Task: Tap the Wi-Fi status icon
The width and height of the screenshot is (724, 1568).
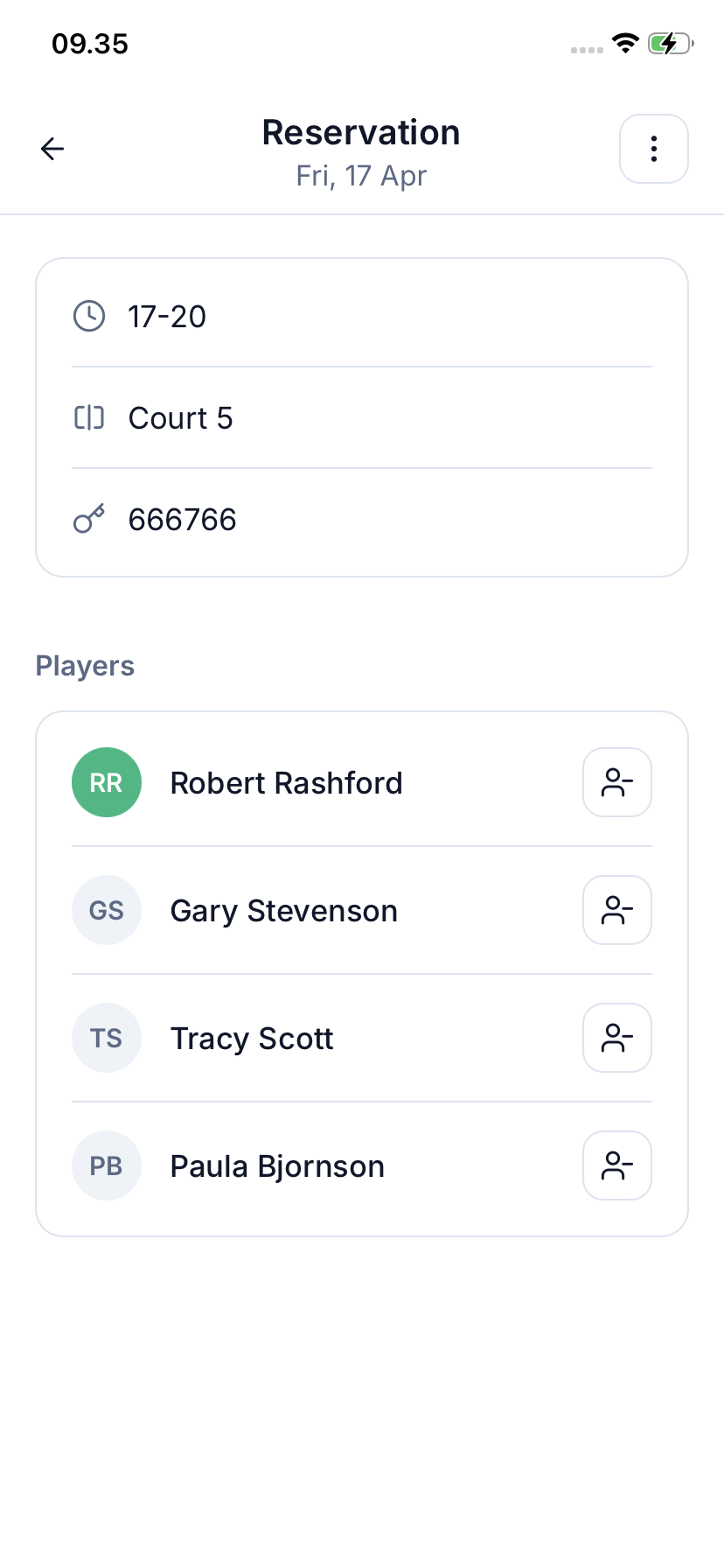Action: (625, 43)
